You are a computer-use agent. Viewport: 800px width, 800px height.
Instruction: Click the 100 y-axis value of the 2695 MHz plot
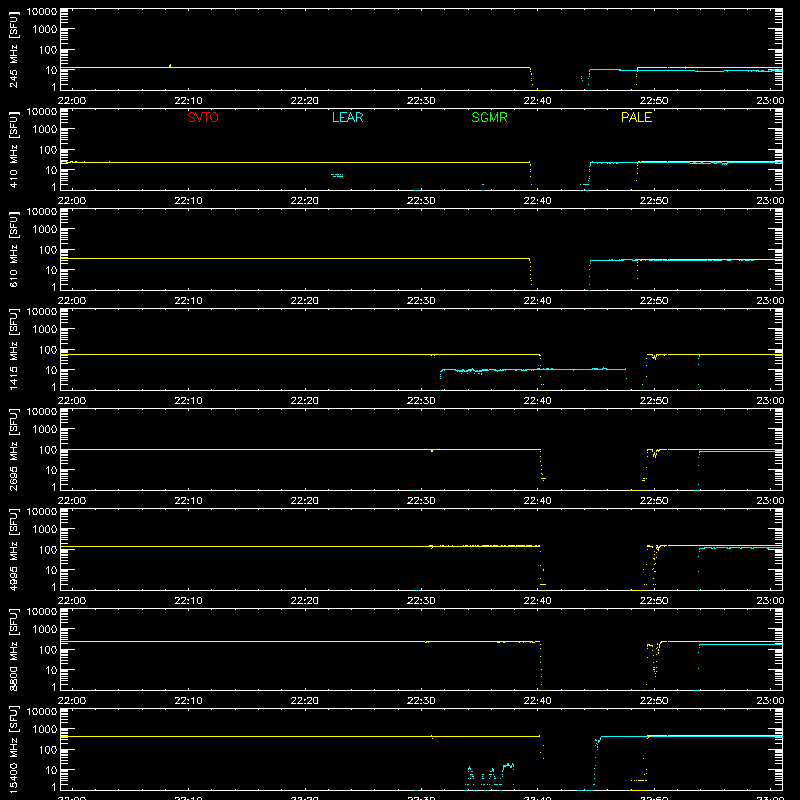pos(48,450)
